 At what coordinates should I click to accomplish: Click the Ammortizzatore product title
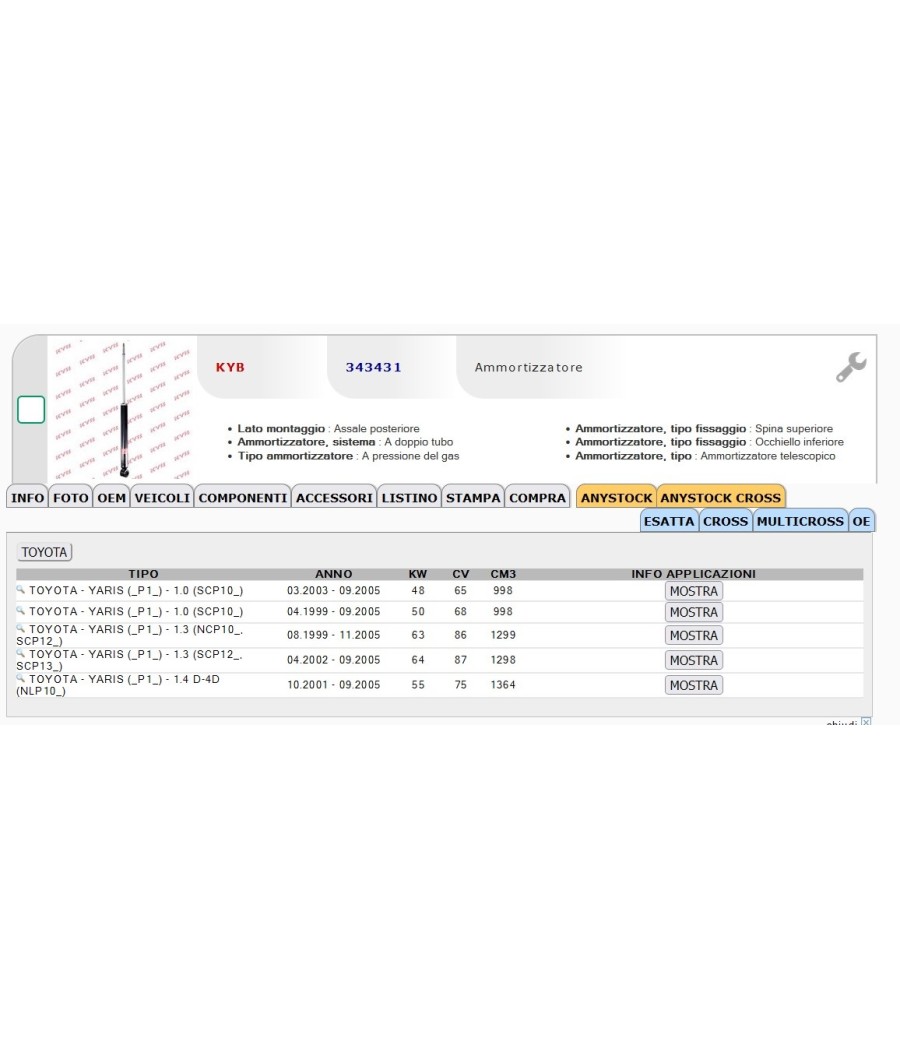pos(528,367)
